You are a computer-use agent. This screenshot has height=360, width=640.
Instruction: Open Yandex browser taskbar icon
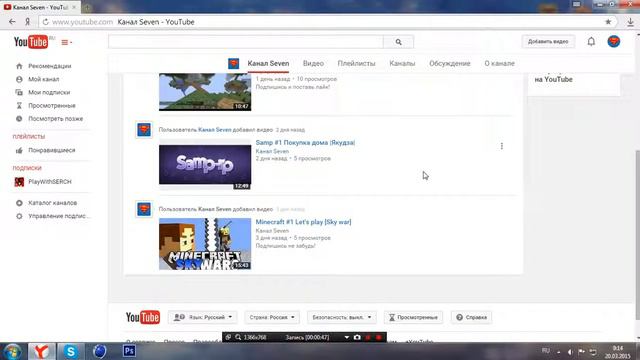tap(41, 351)
